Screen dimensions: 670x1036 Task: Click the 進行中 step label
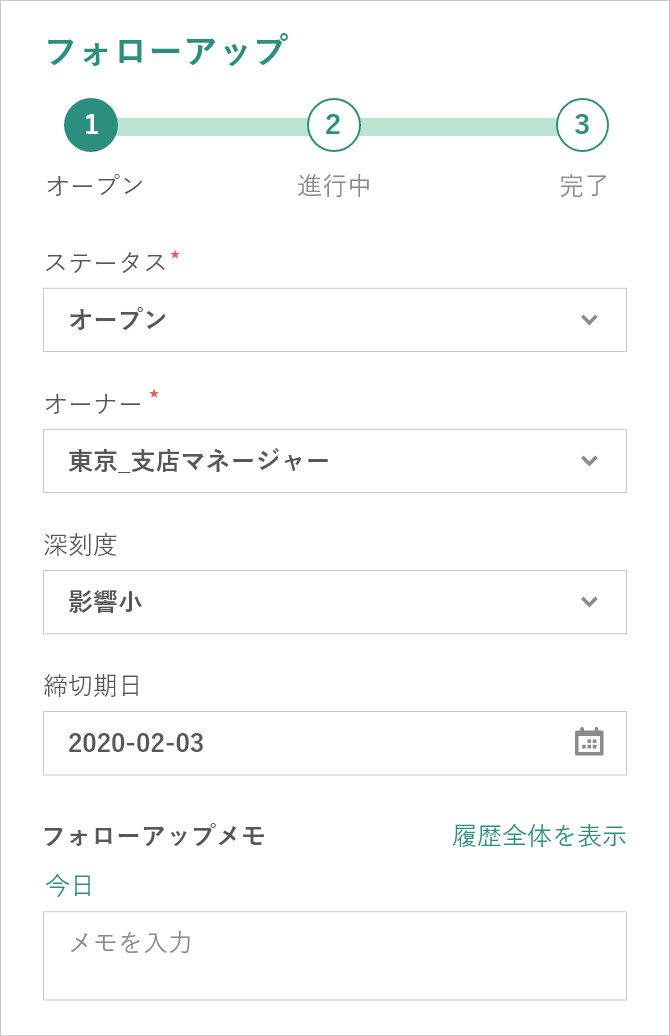[x=334, y=186]
